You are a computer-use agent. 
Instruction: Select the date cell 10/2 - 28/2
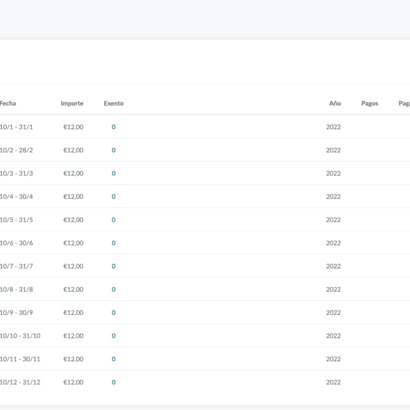[17, 150]
